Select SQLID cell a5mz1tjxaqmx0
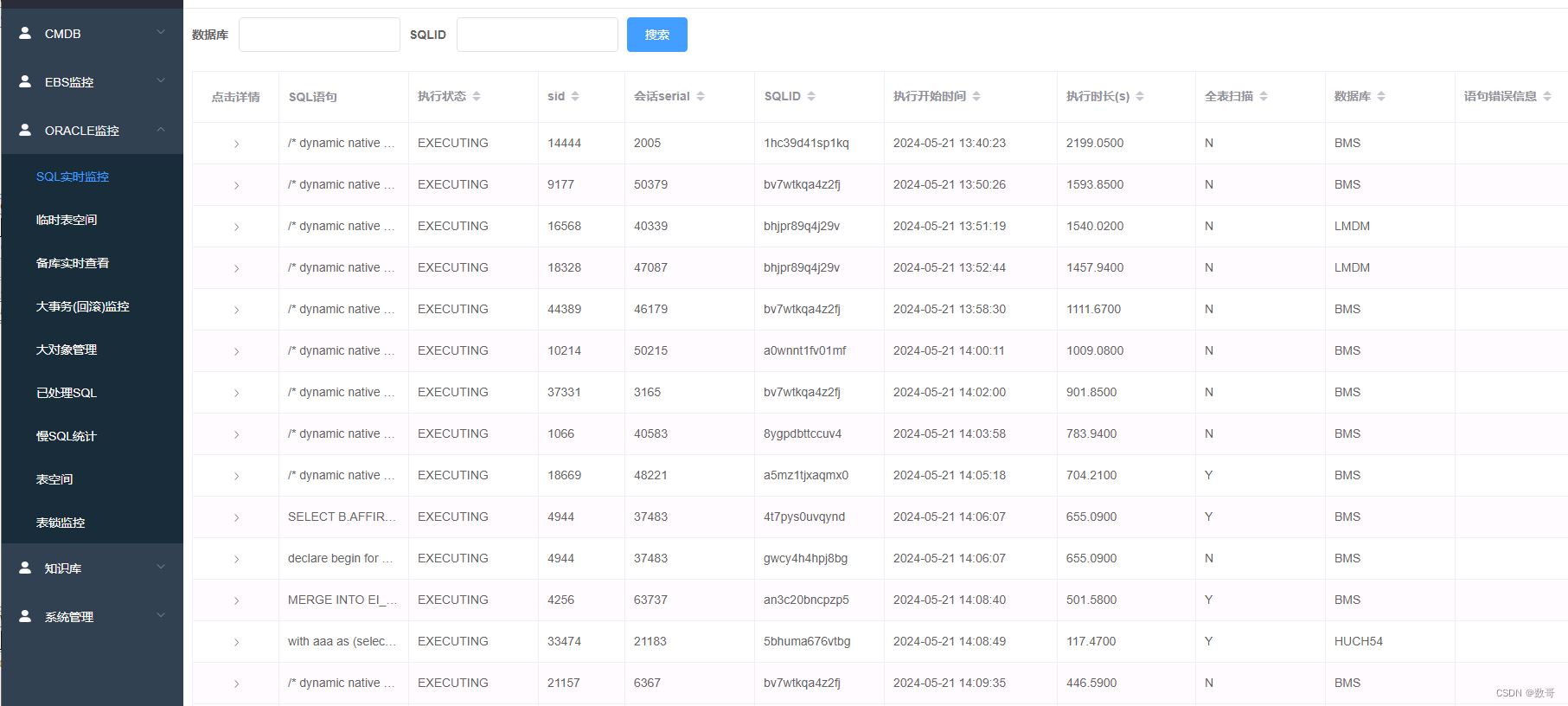 tap(806, 475)
